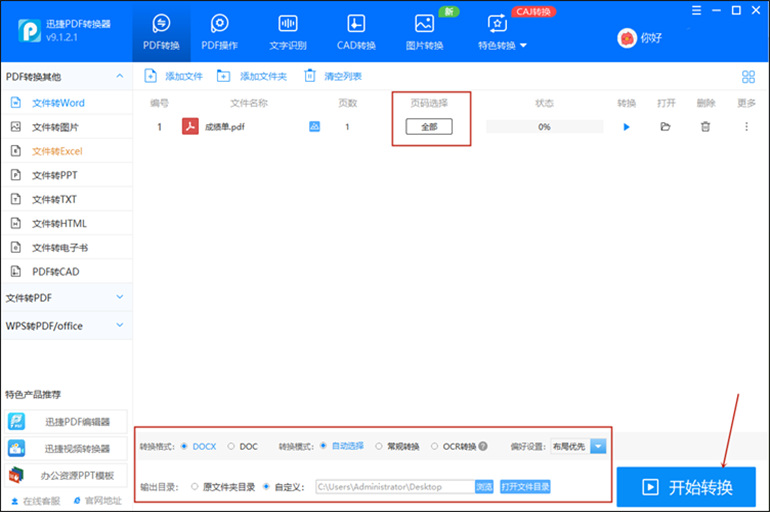770x512 pixels.
Task: Switch to the PDF操作 tab
Action: pyautogui.click(x=220, y=32)
